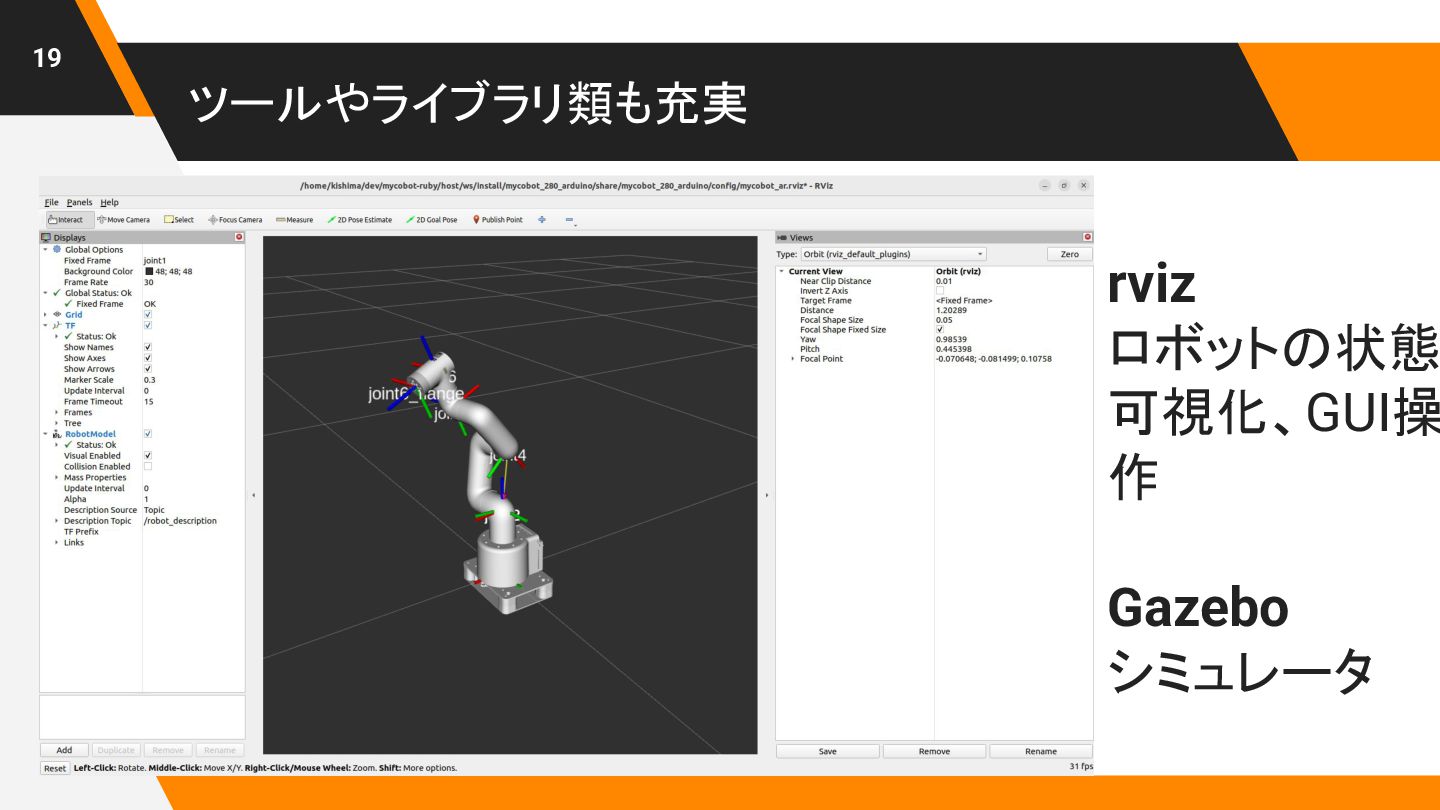This screenshot has width=1440, height=810.
Task: Expand the Tree node under TF
Action: pyautogui.click(x=56, y=423)
